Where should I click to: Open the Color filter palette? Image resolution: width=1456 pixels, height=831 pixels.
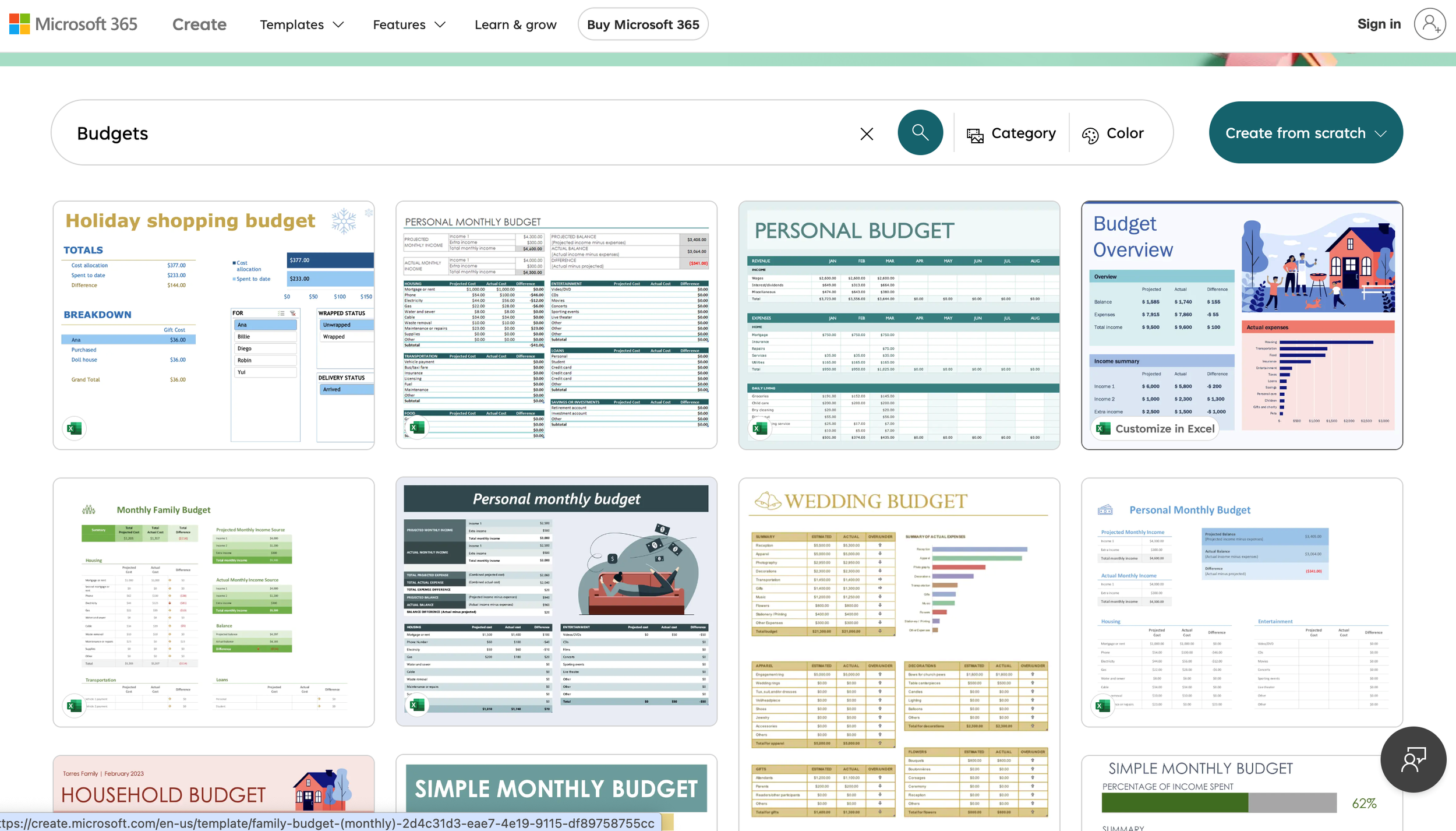(1112, 133)
